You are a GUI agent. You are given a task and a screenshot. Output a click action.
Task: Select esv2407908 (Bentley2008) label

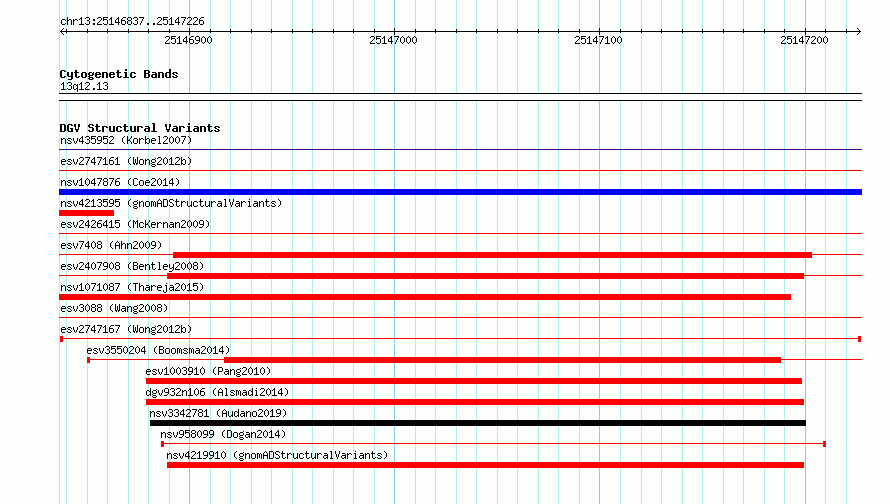[x=132, y=266]
